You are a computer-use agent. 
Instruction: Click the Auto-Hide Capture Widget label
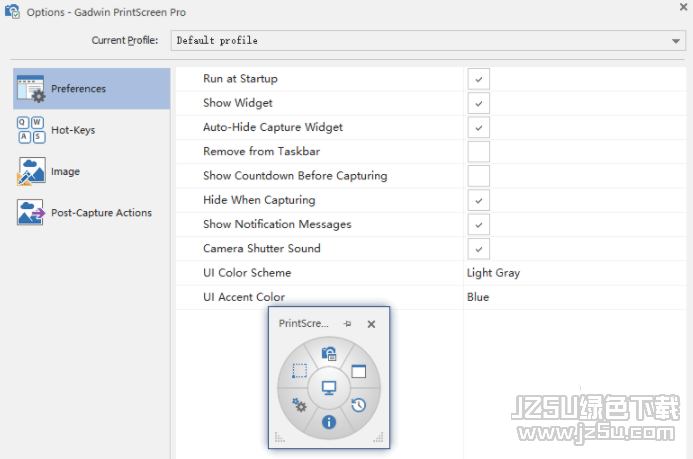(x=273, y=128)
